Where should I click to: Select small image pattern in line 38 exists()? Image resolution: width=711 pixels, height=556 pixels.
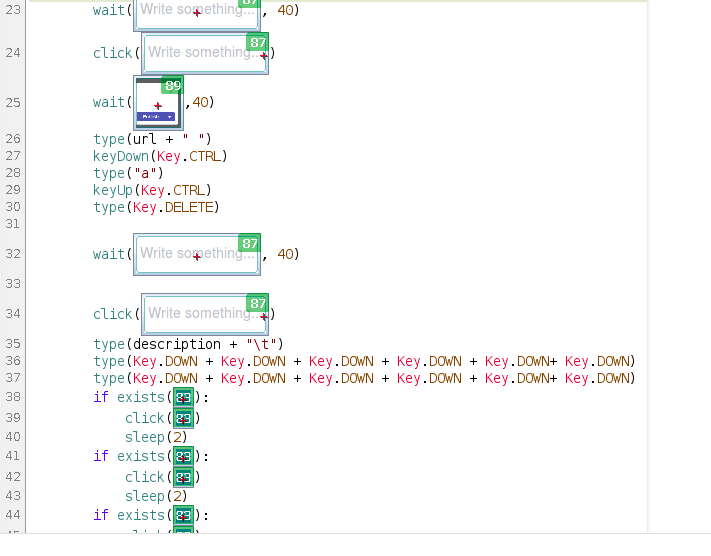pos(183,398)
